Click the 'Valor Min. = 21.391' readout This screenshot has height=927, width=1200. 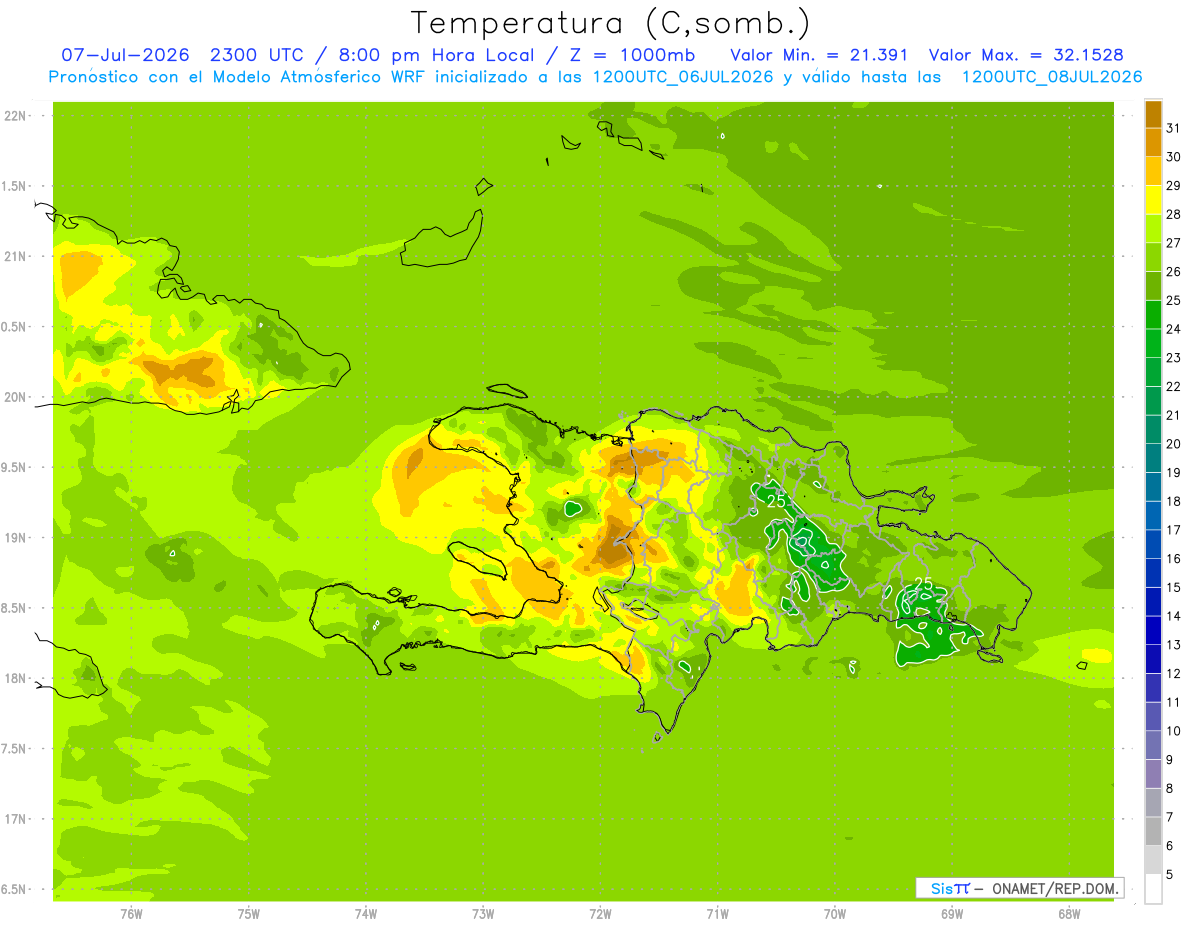pyautogui.click(x=819, y=55)
